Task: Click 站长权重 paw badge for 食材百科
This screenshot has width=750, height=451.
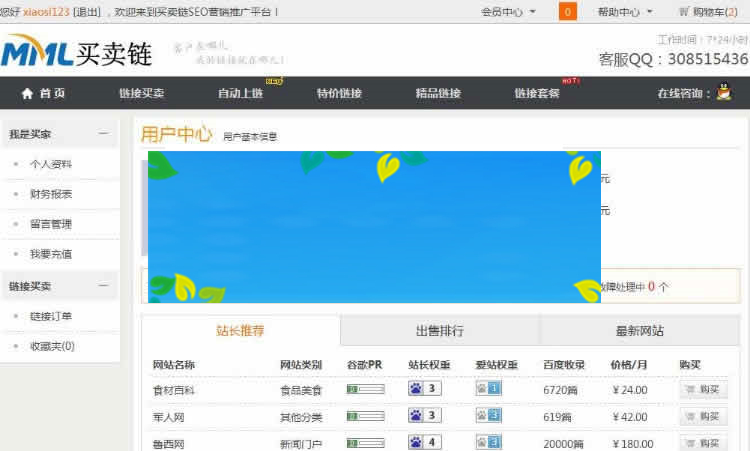Action: tap(424, 389)
